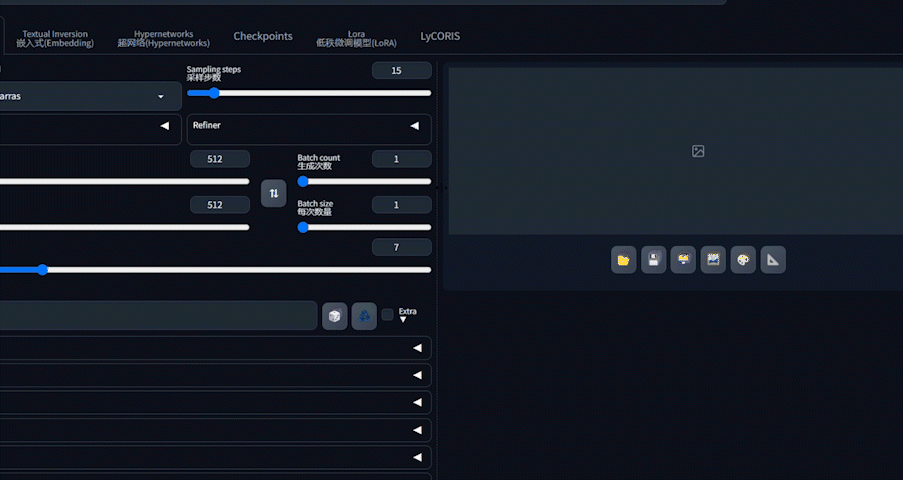
Task: Swap width and height with arrows button
Action: coord(274,193)
